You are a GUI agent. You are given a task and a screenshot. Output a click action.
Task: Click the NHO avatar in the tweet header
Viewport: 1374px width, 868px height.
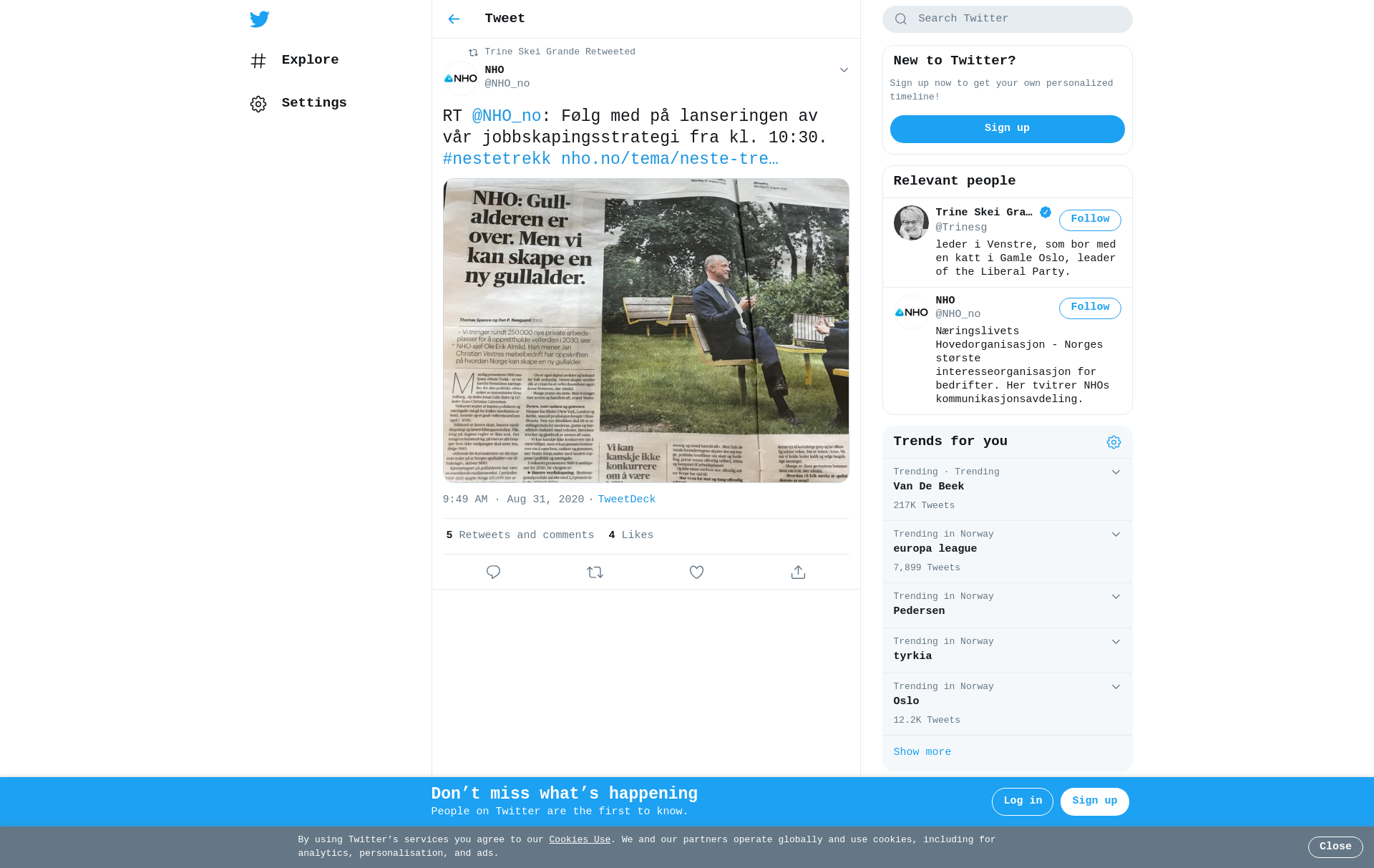click(460, 78)
